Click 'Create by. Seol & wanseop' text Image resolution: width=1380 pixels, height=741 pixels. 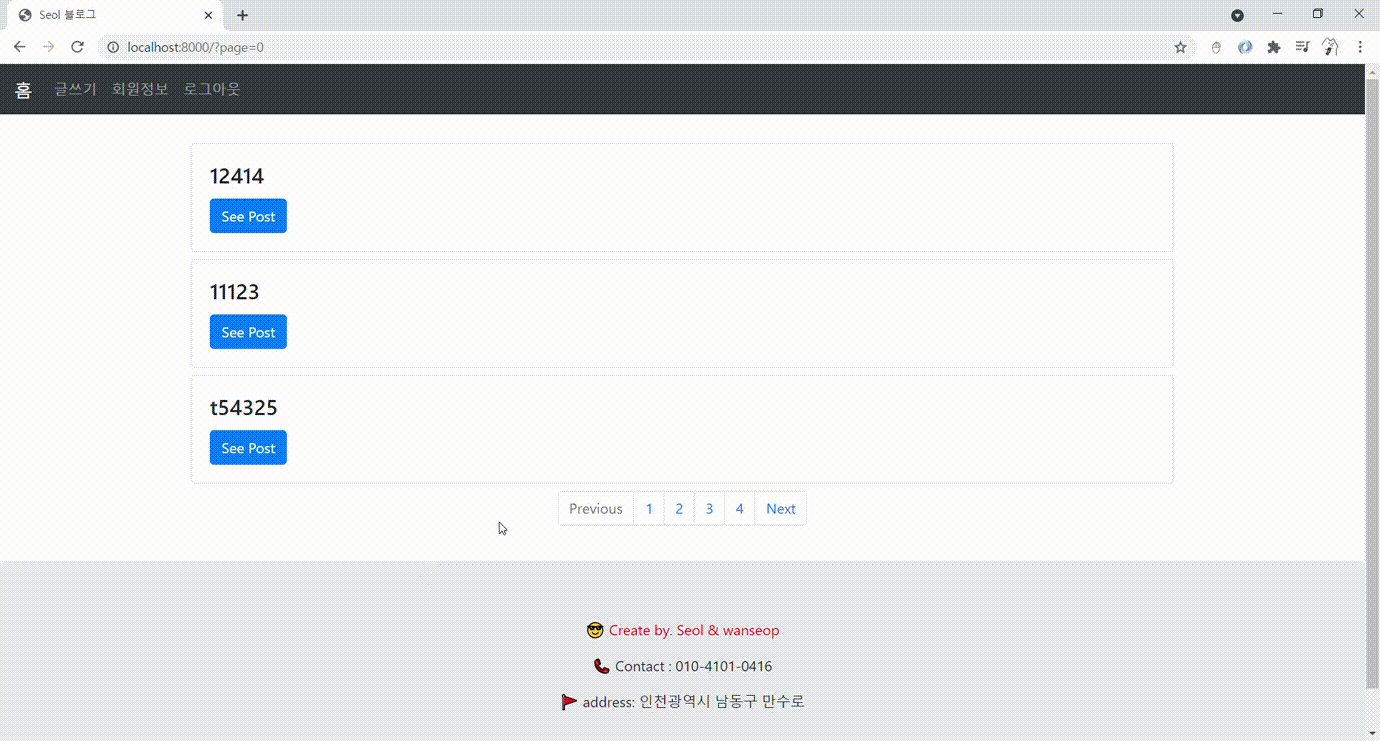click(694, 630)
